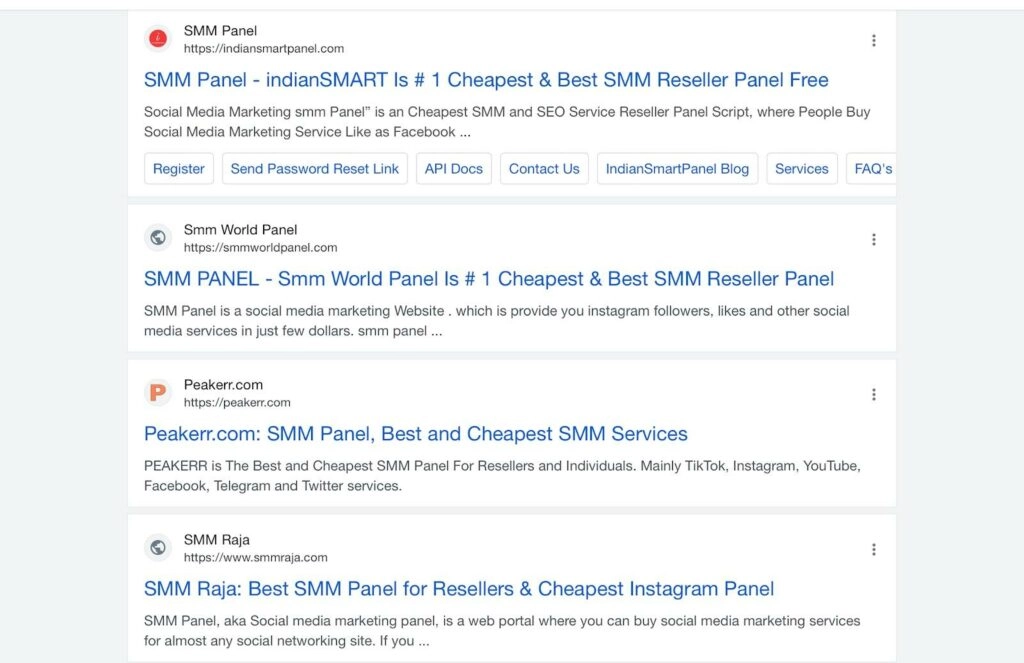The width and height of the screenshot is (1024, 663).
Task: Open more options for SMM Raja result
Action: tap(873, 549)
